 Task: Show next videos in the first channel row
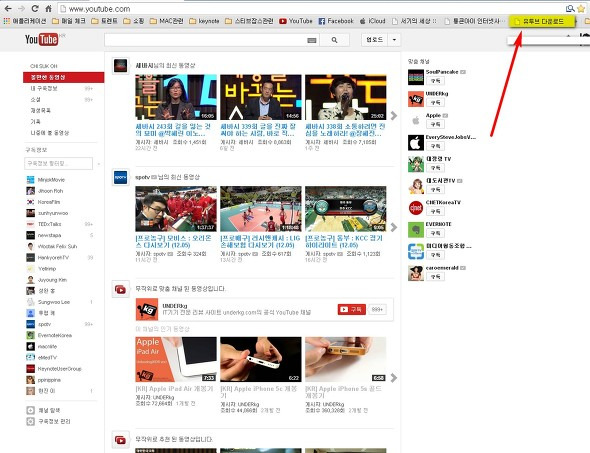pos(394,116)
